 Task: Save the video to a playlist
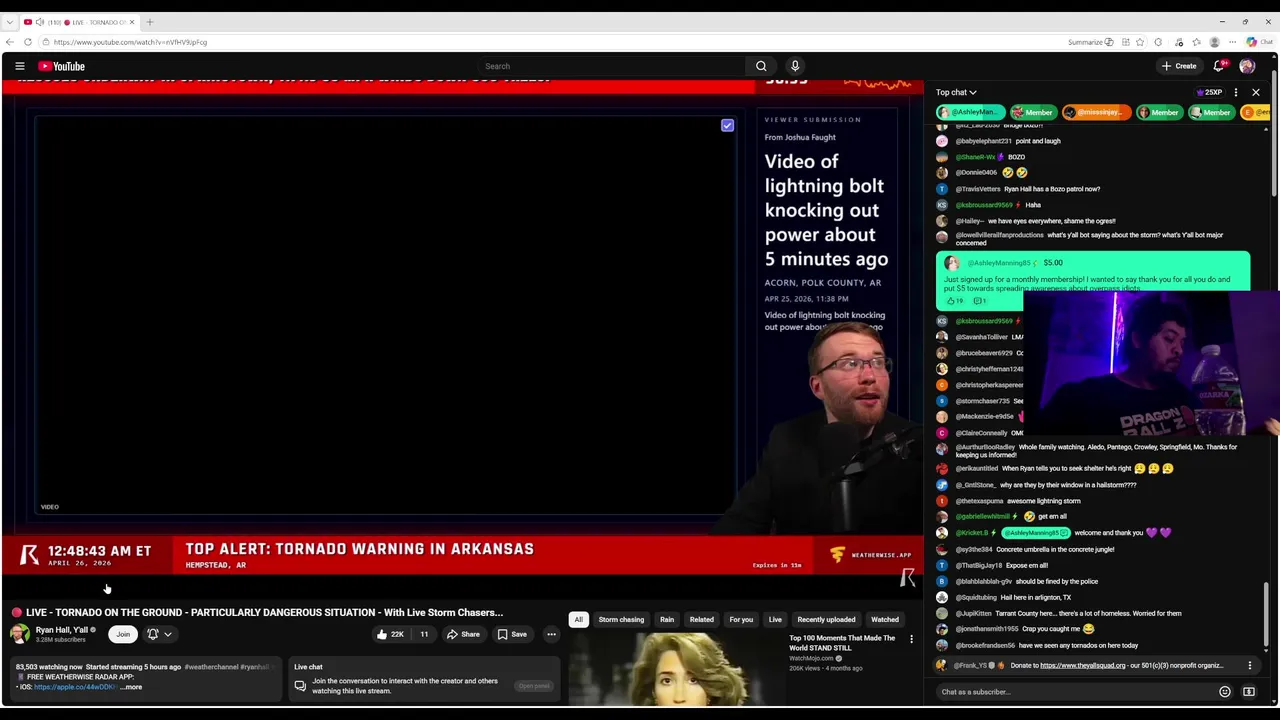point(512,634)
